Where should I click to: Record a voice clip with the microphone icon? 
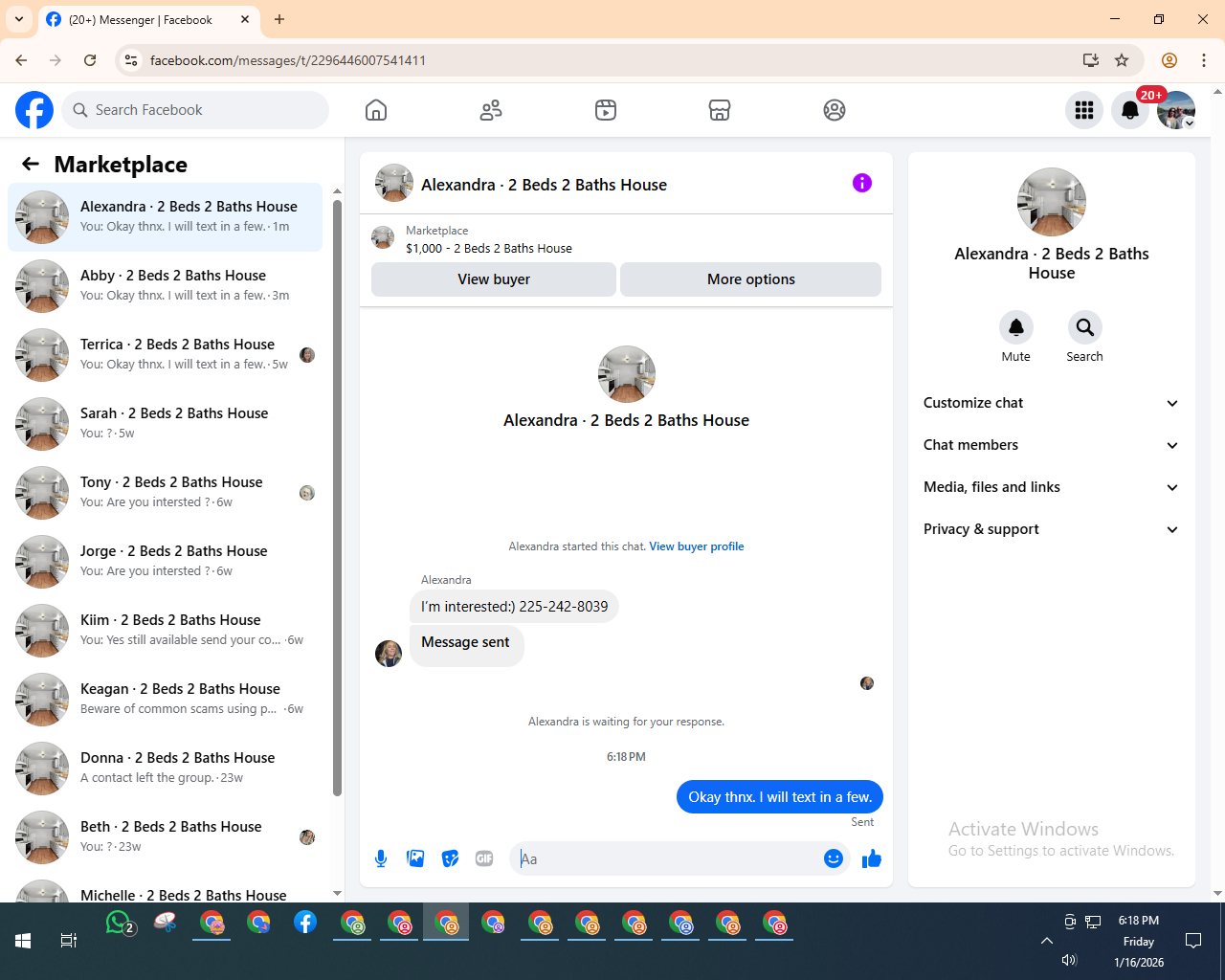(x=381, y=858)
